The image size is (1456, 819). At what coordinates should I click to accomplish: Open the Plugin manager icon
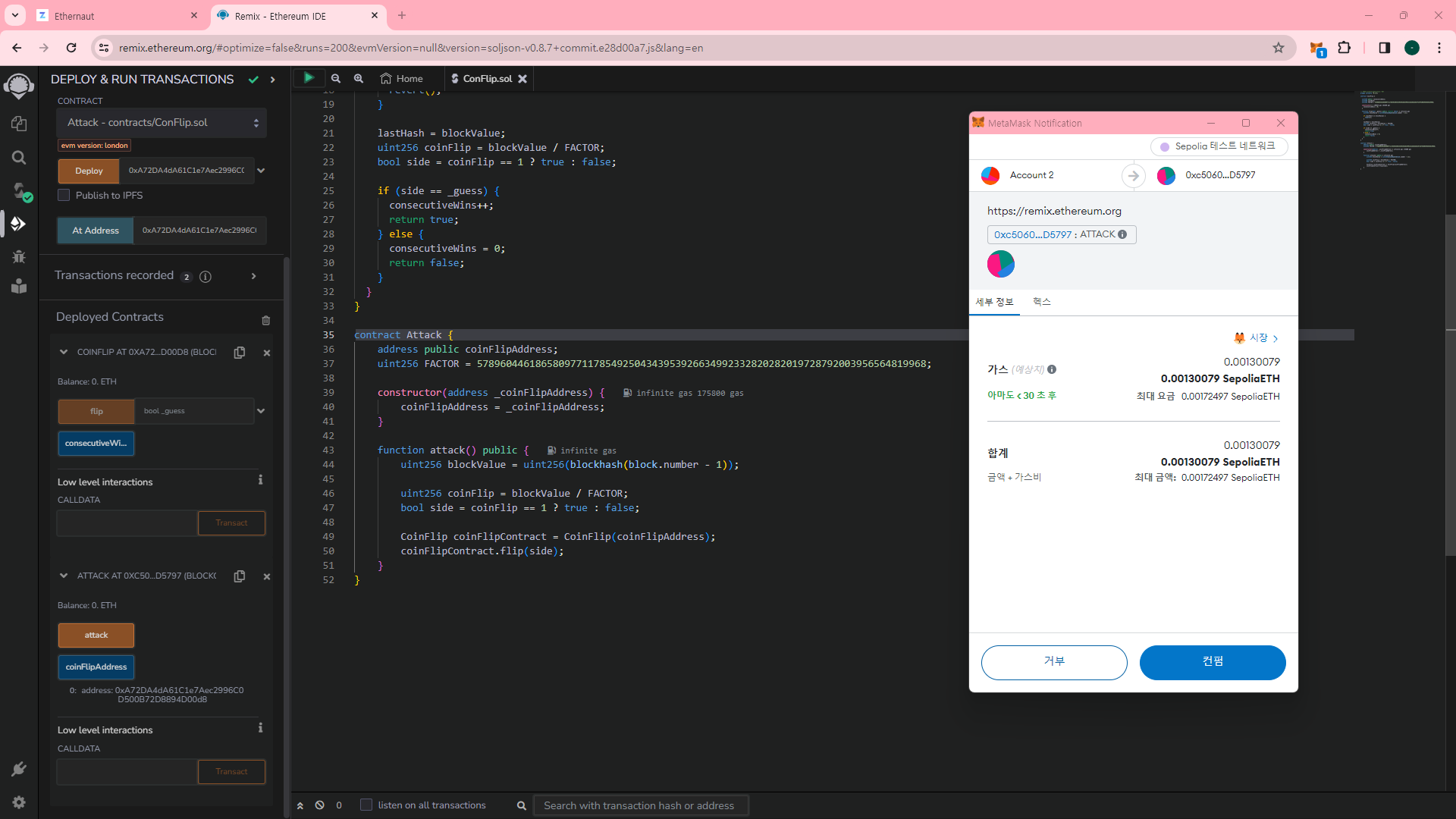tap(19, 769)
